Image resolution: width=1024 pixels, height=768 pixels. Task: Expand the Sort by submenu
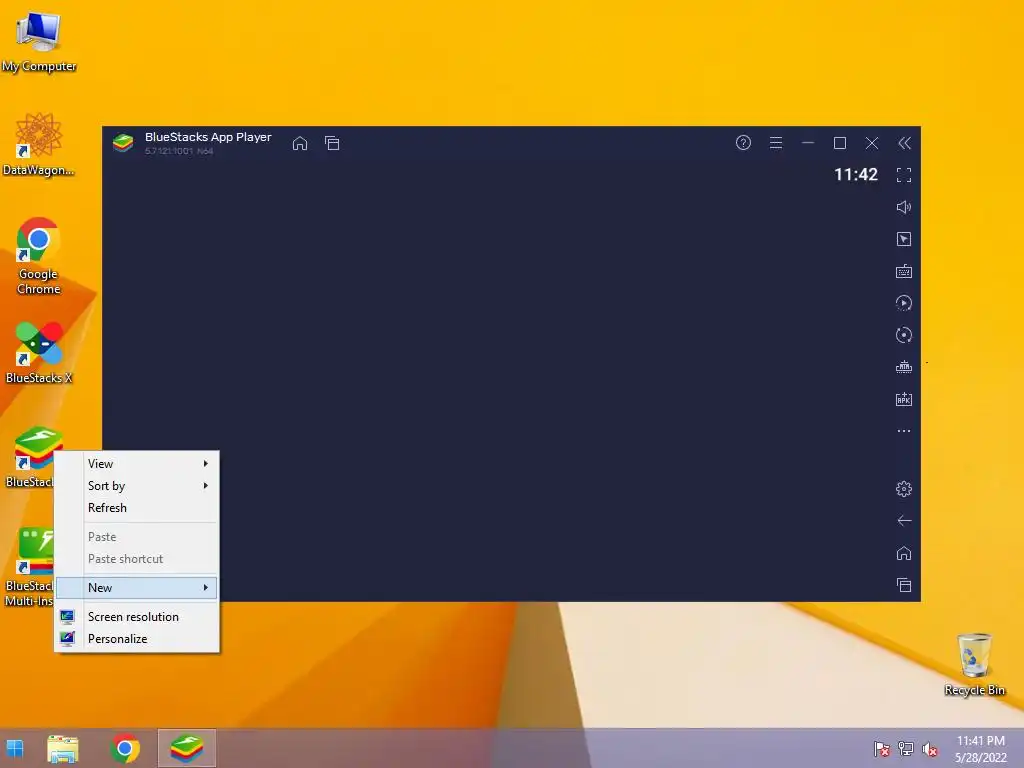(x=136, y=486)
